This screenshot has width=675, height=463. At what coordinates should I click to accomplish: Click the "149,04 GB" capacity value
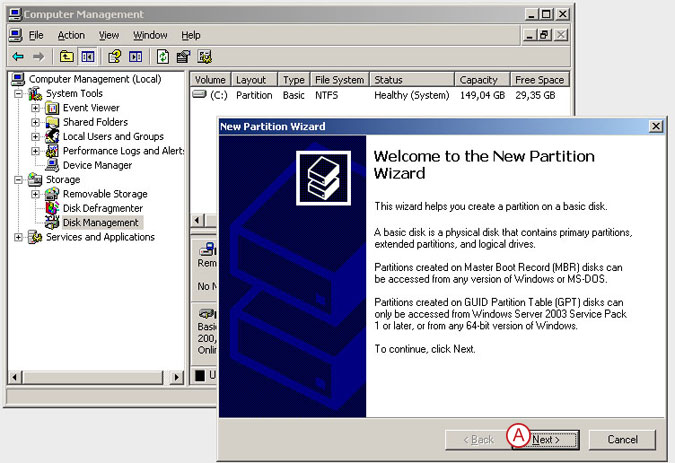pyautogui.click(x=482, y=95)
